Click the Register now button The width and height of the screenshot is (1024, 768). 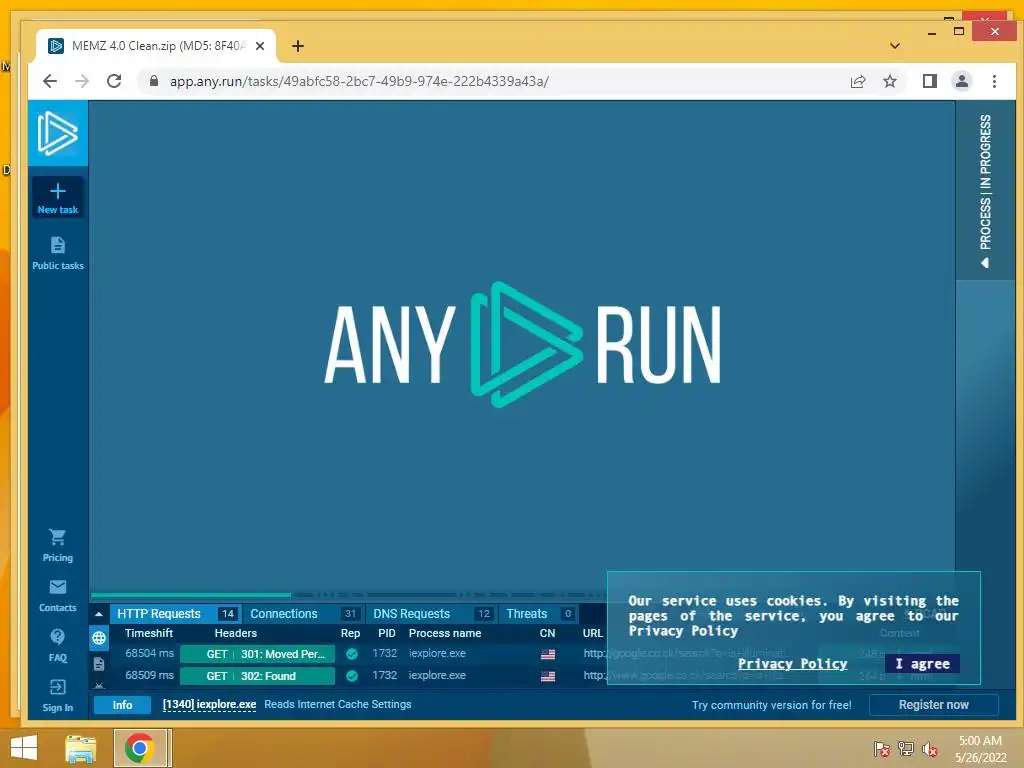point(933,705)
